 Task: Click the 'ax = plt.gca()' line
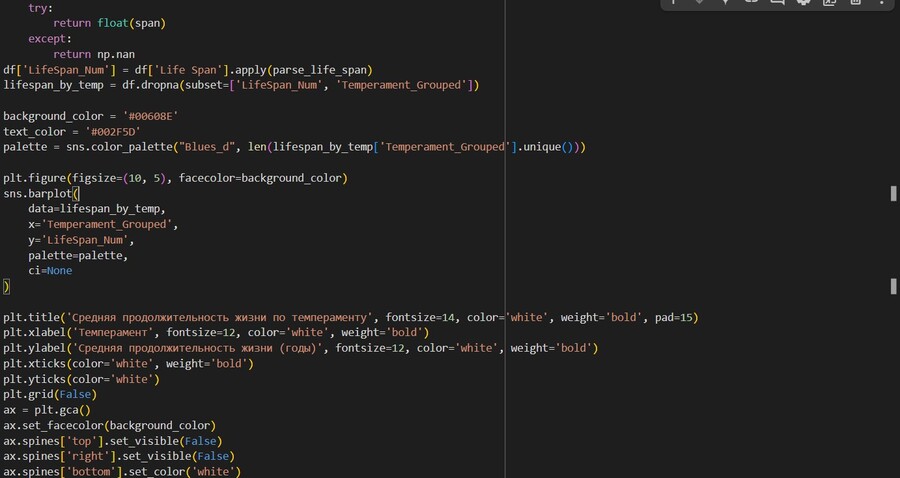(x=47, y=410)
